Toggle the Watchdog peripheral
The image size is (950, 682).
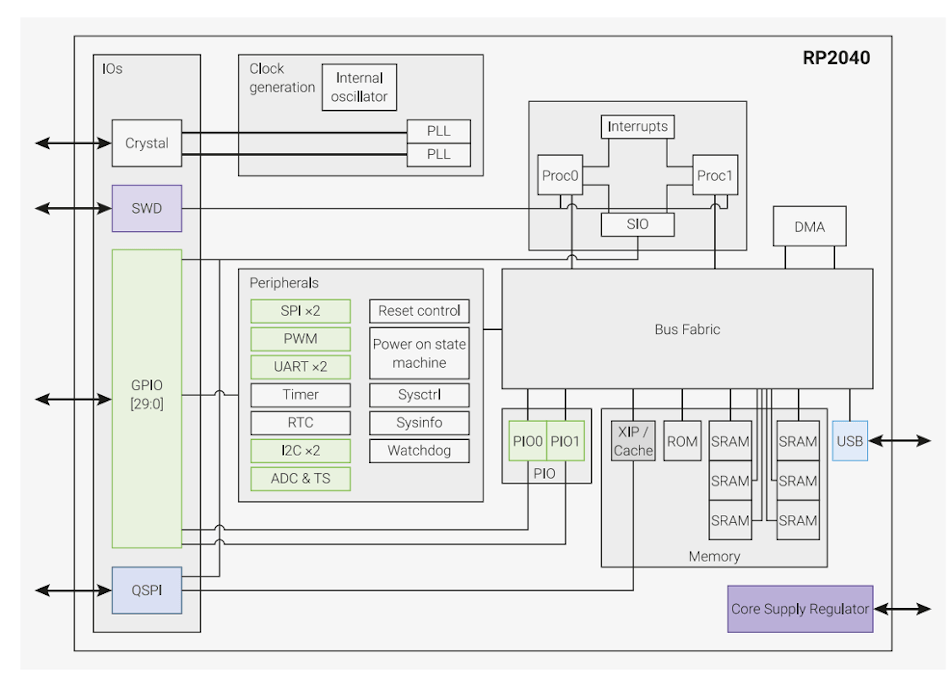click(x=419, y=451)
